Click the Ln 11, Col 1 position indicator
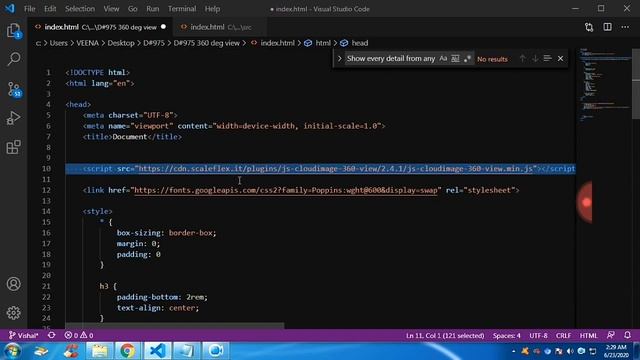 pos(445,336)
